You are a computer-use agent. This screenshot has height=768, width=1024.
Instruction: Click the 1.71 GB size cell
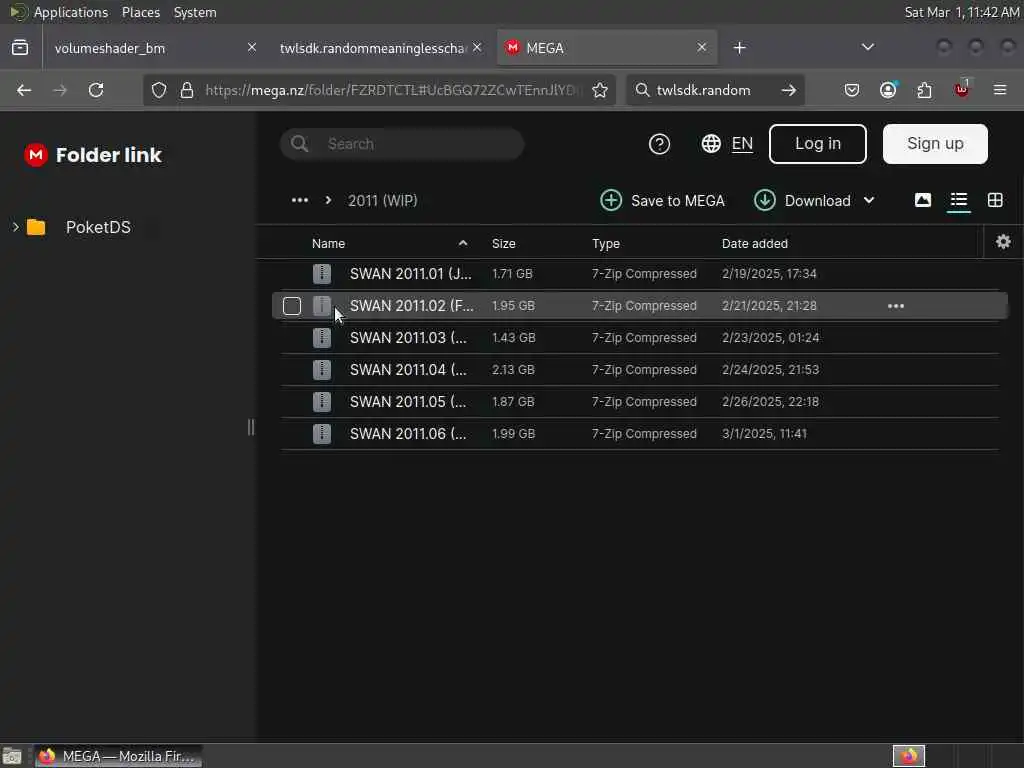click(512, 274)
